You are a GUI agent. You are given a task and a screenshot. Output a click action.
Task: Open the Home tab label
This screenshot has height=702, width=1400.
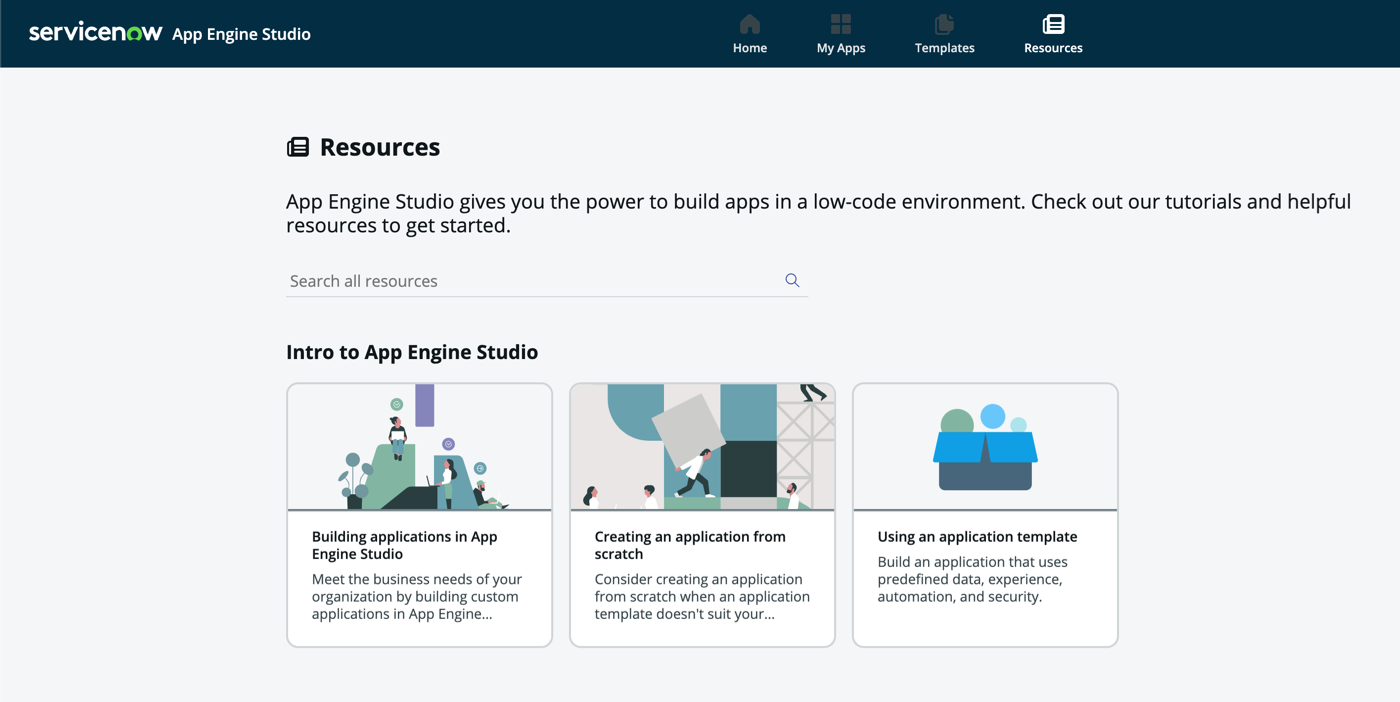(x=750, y=48)
